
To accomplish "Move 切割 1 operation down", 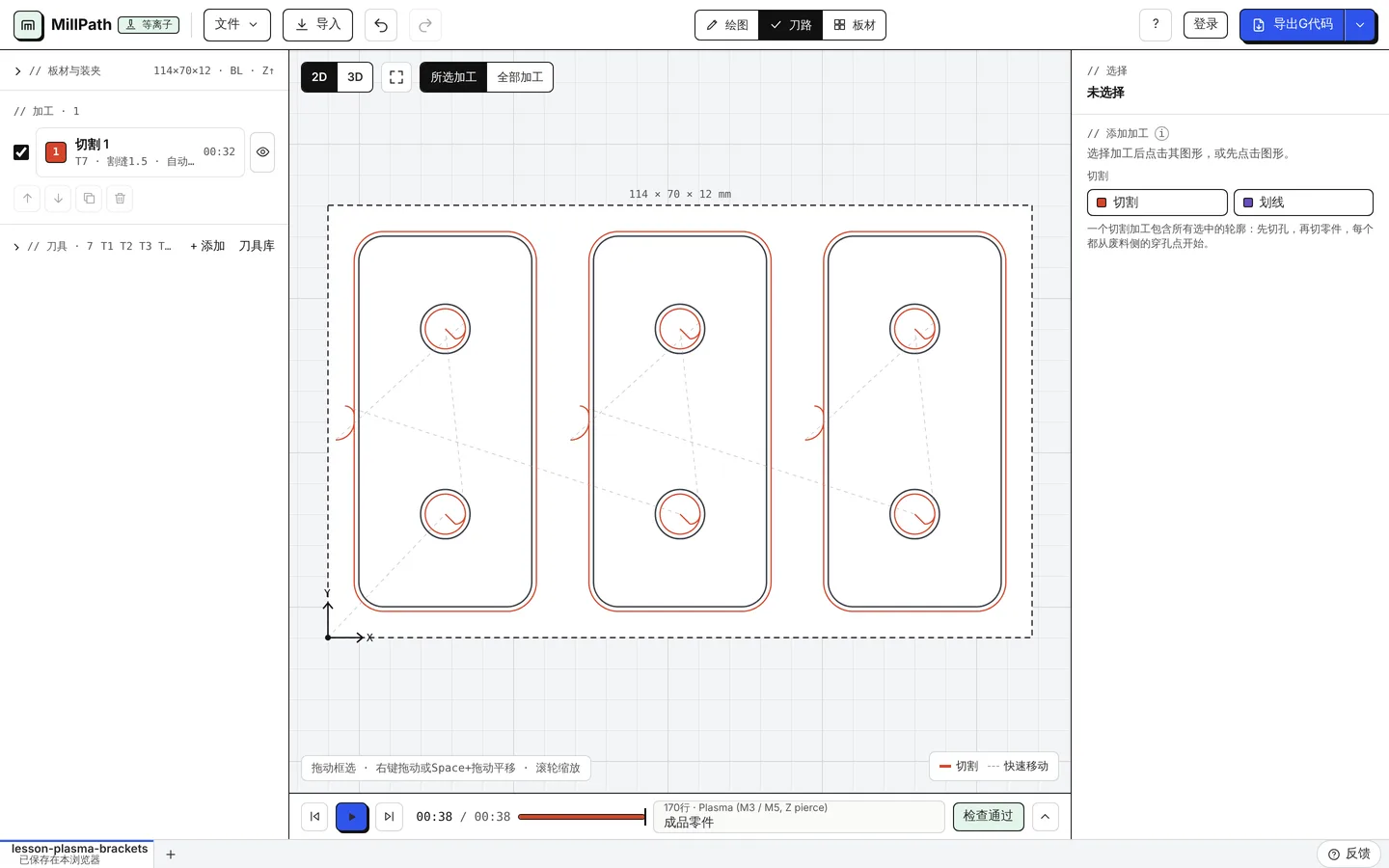I will [x=58, y=199].
